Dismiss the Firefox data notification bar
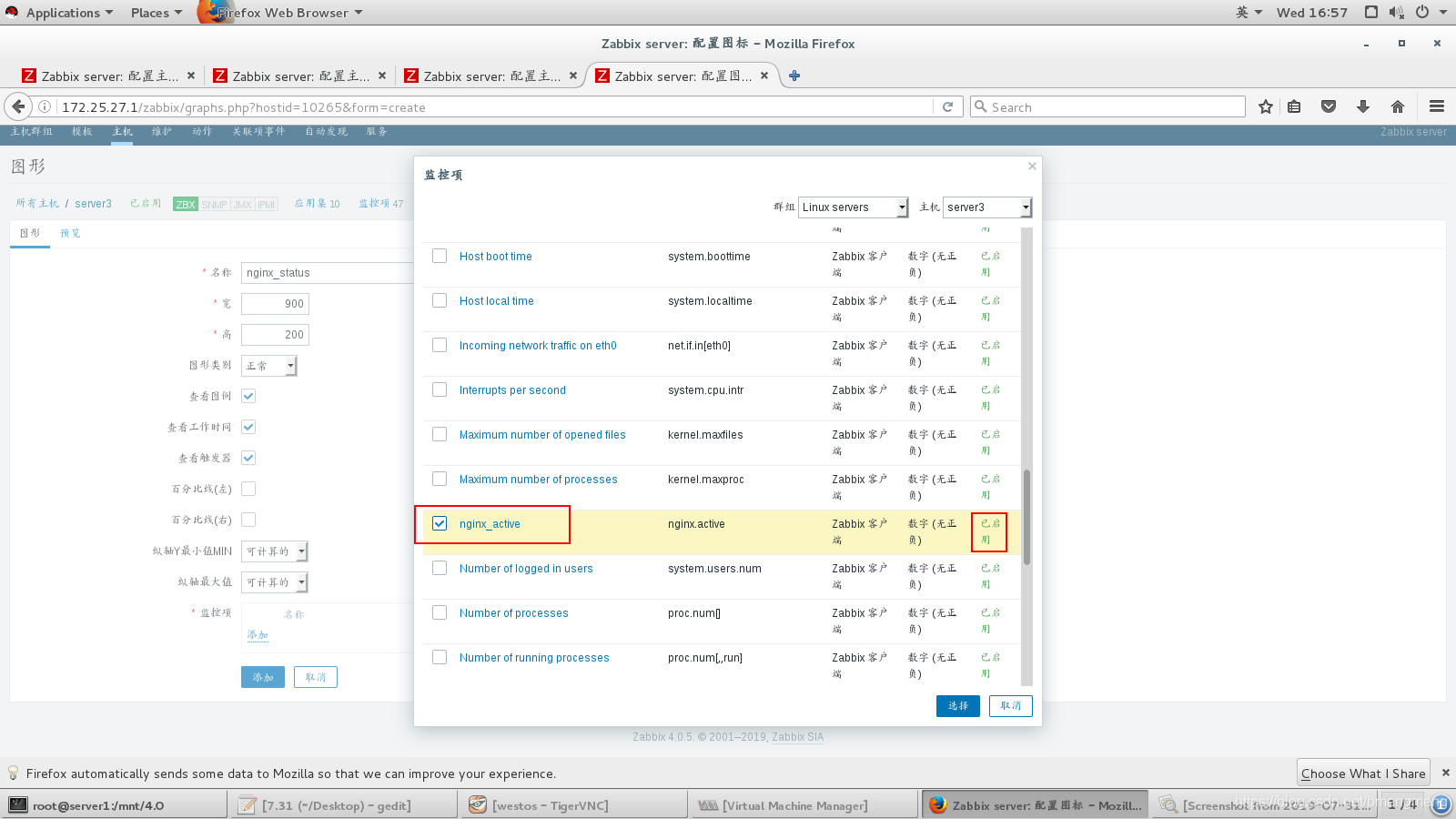 1445,773
